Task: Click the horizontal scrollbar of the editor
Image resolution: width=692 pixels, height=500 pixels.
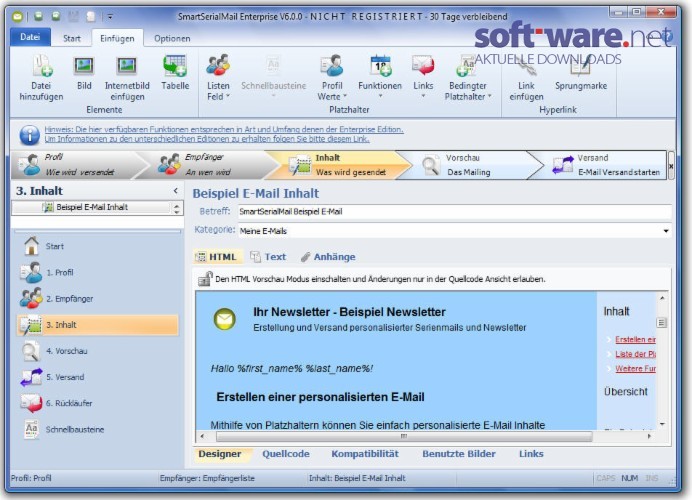Action: pyautogui.click(x=404, y=436)
